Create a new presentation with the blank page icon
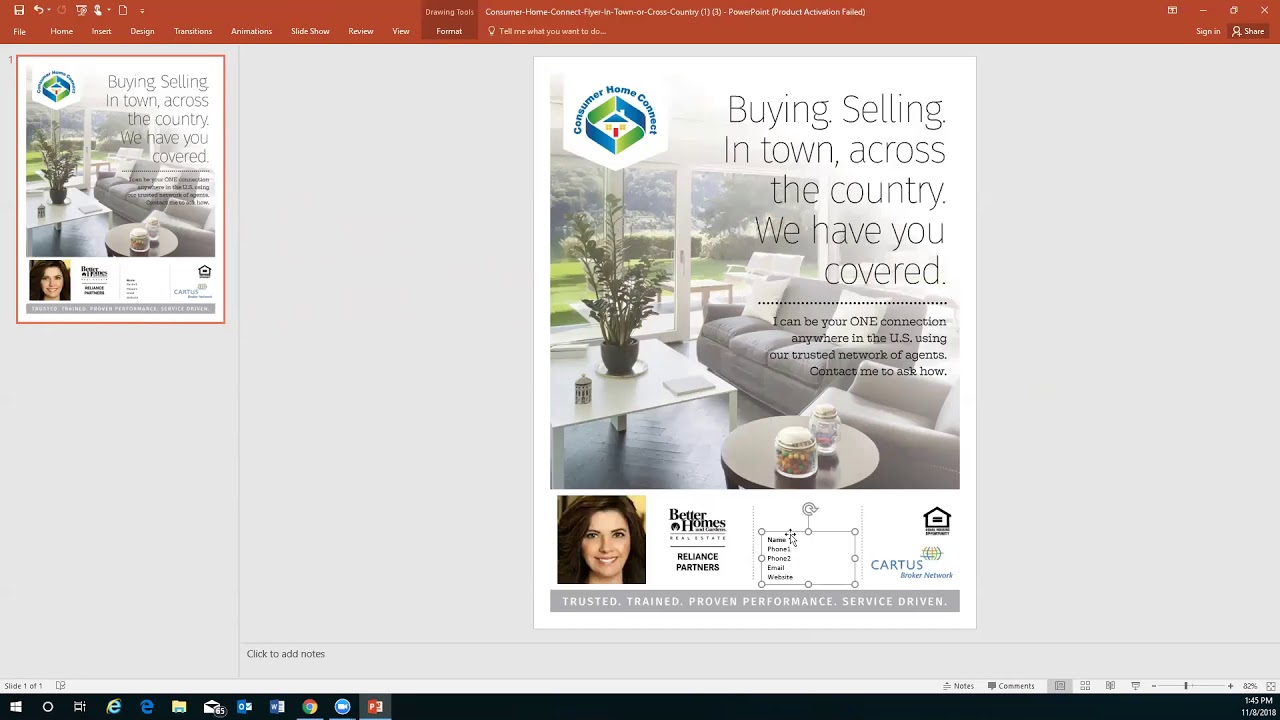 point(123,10)
